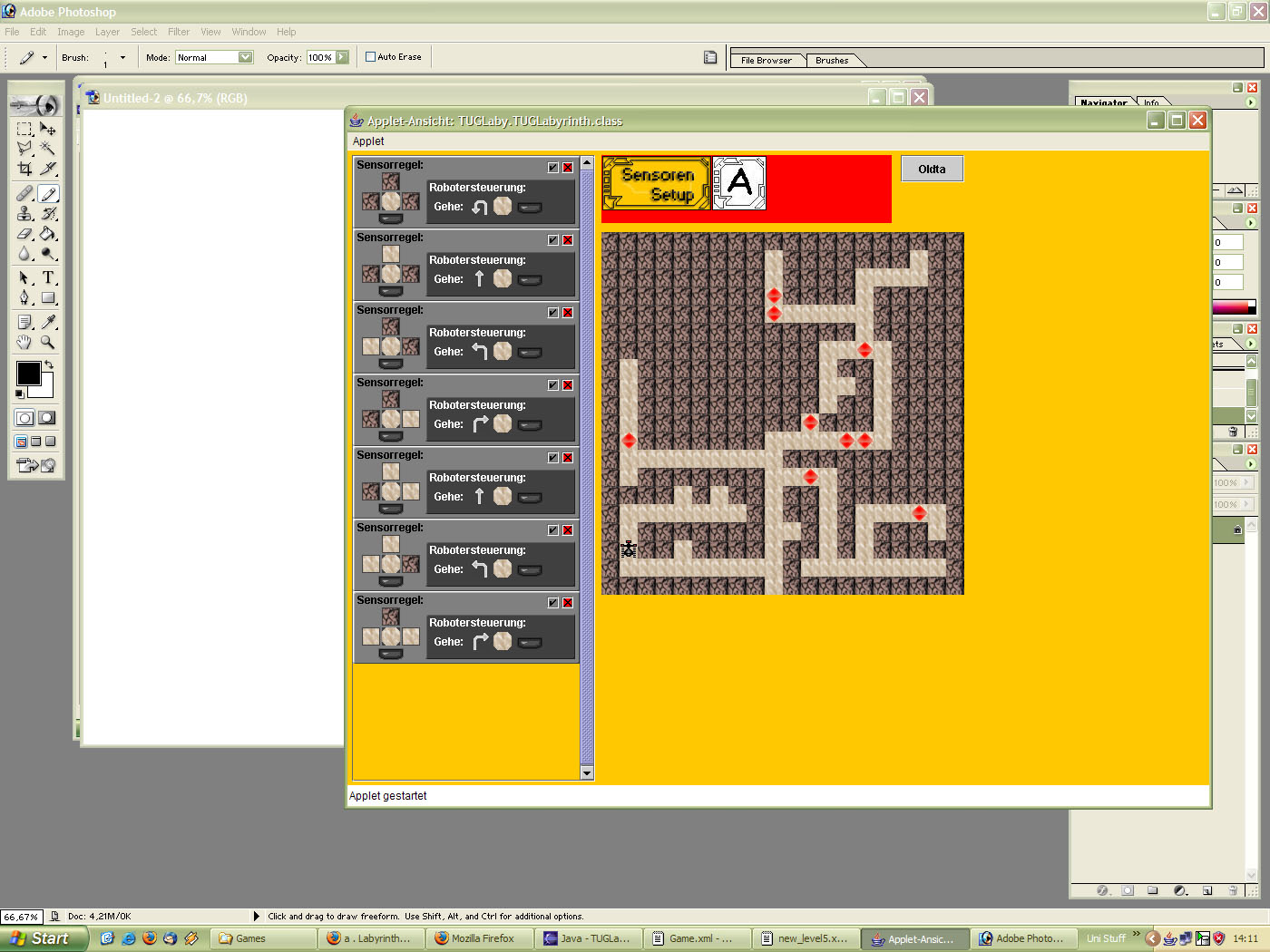Toggle checkmark on first Sensorregel rule
The width and height of the screenshot is (1270, 952).
[x=553, y=168]
